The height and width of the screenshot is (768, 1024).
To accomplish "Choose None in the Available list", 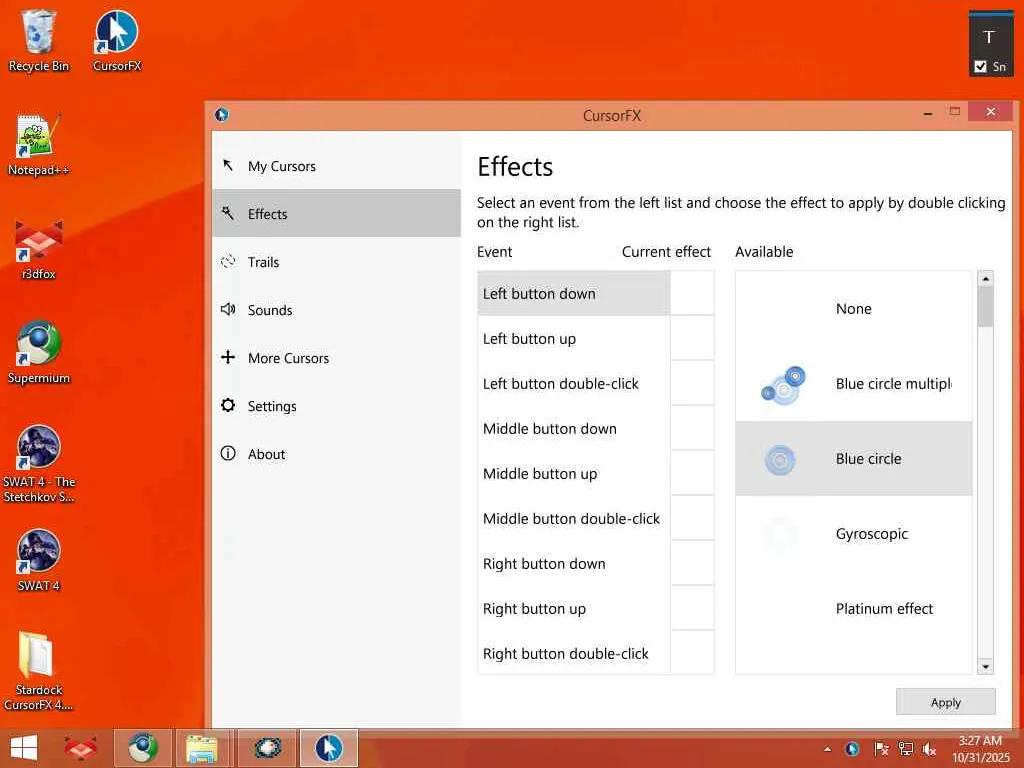I will tap(854, 309).
